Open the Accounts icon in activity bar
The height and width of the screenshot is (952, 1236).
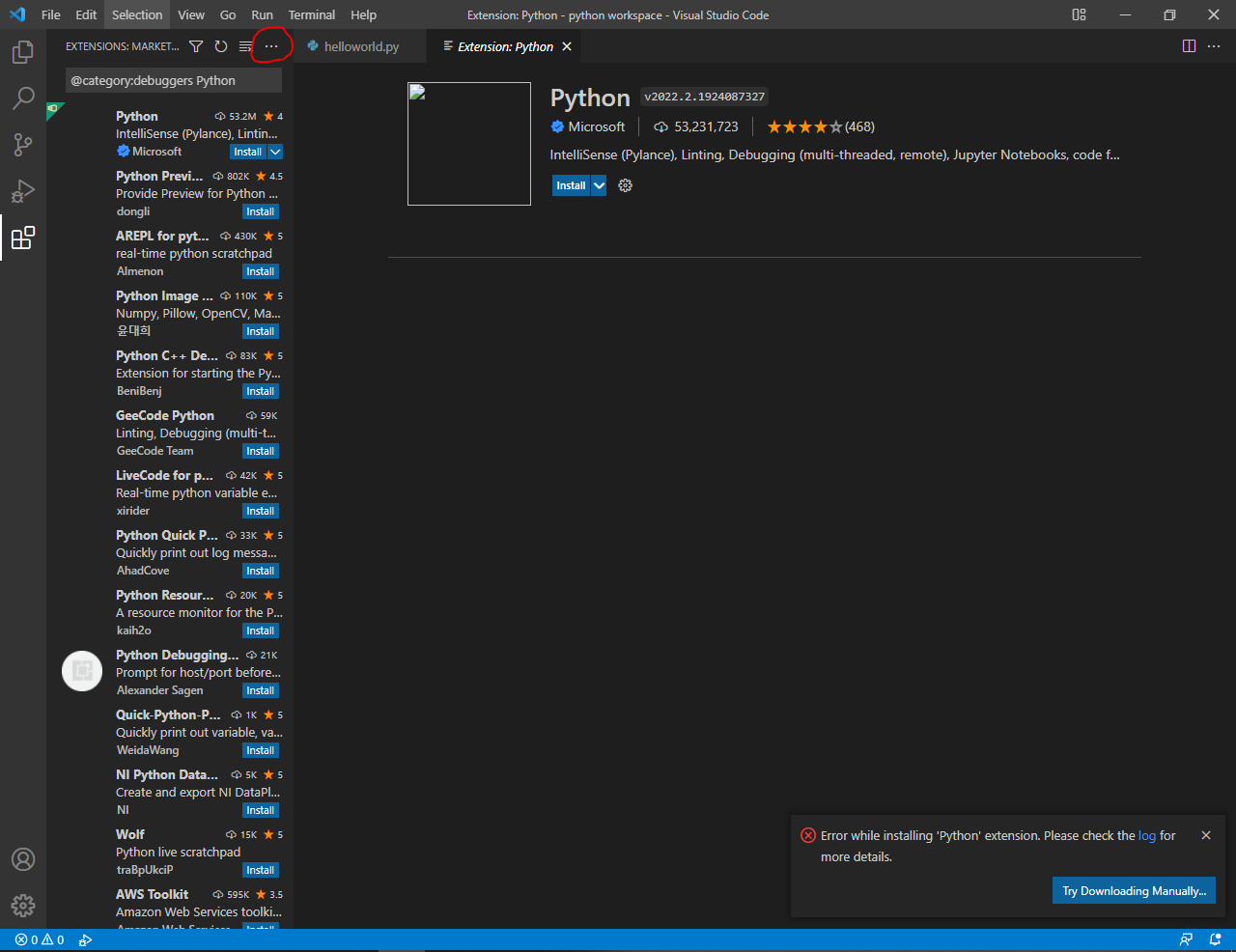[x=23, y=859]
